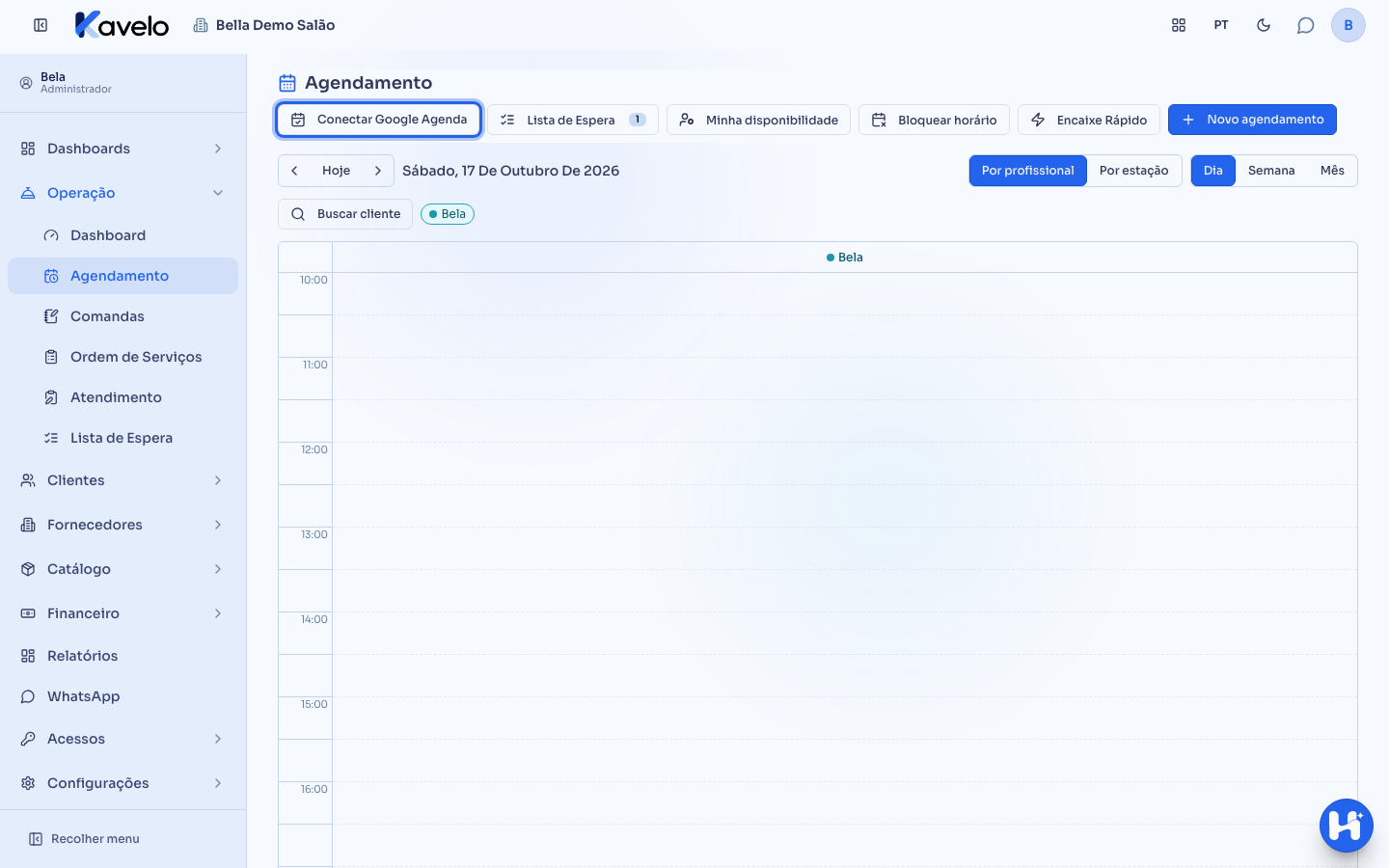Click Conectar Google Agenda button

tap(379, 120)
